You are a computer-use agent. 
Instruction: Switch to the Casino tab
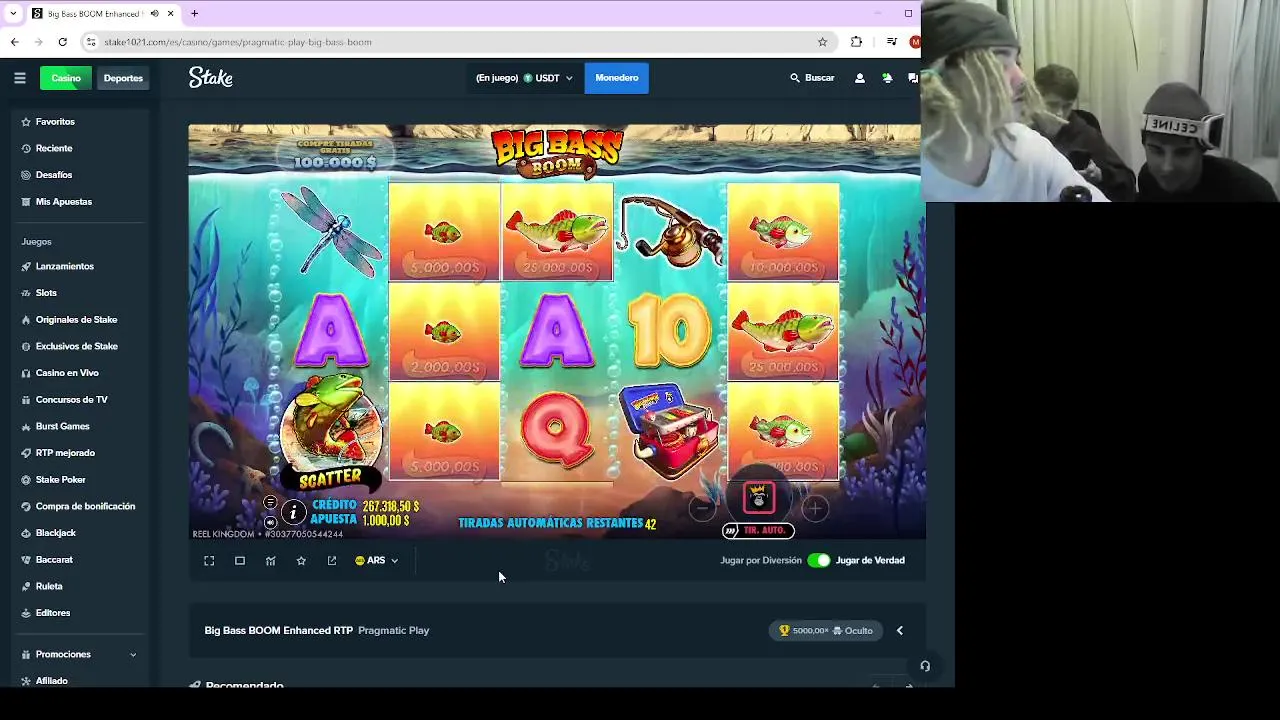[66, 78]
